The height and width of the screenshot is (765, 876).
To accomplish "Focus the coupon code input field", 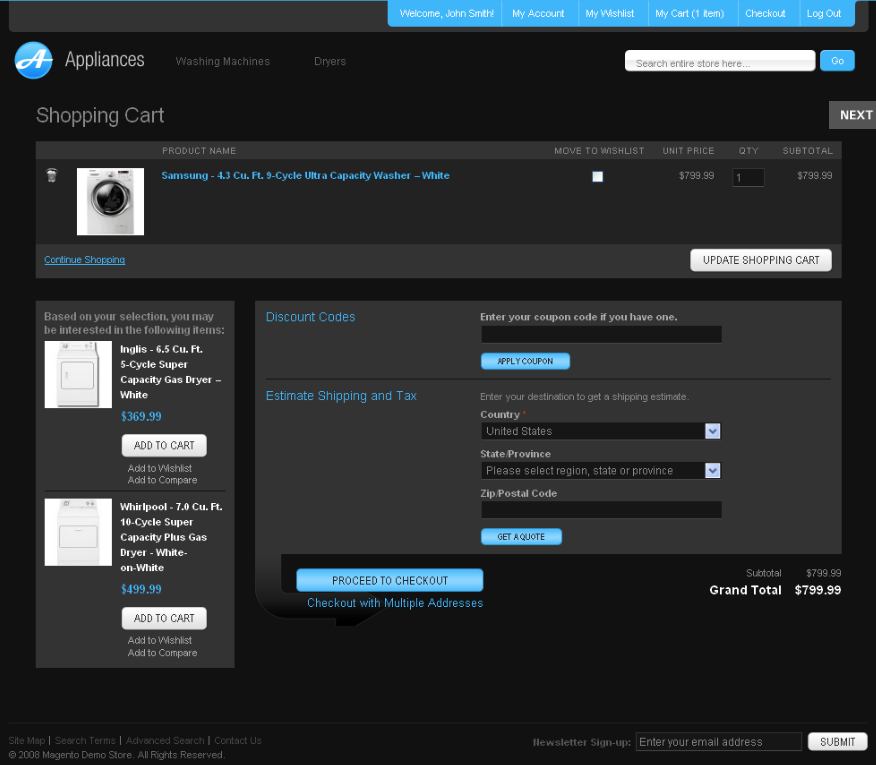I will point(601,334).
